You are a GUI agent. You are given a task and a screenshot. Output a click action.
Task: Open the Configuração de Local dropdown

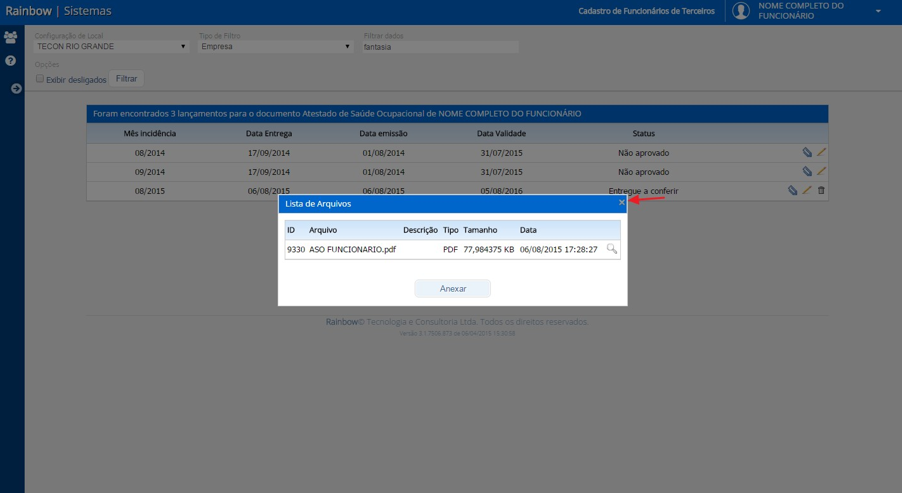coord(111,47)
